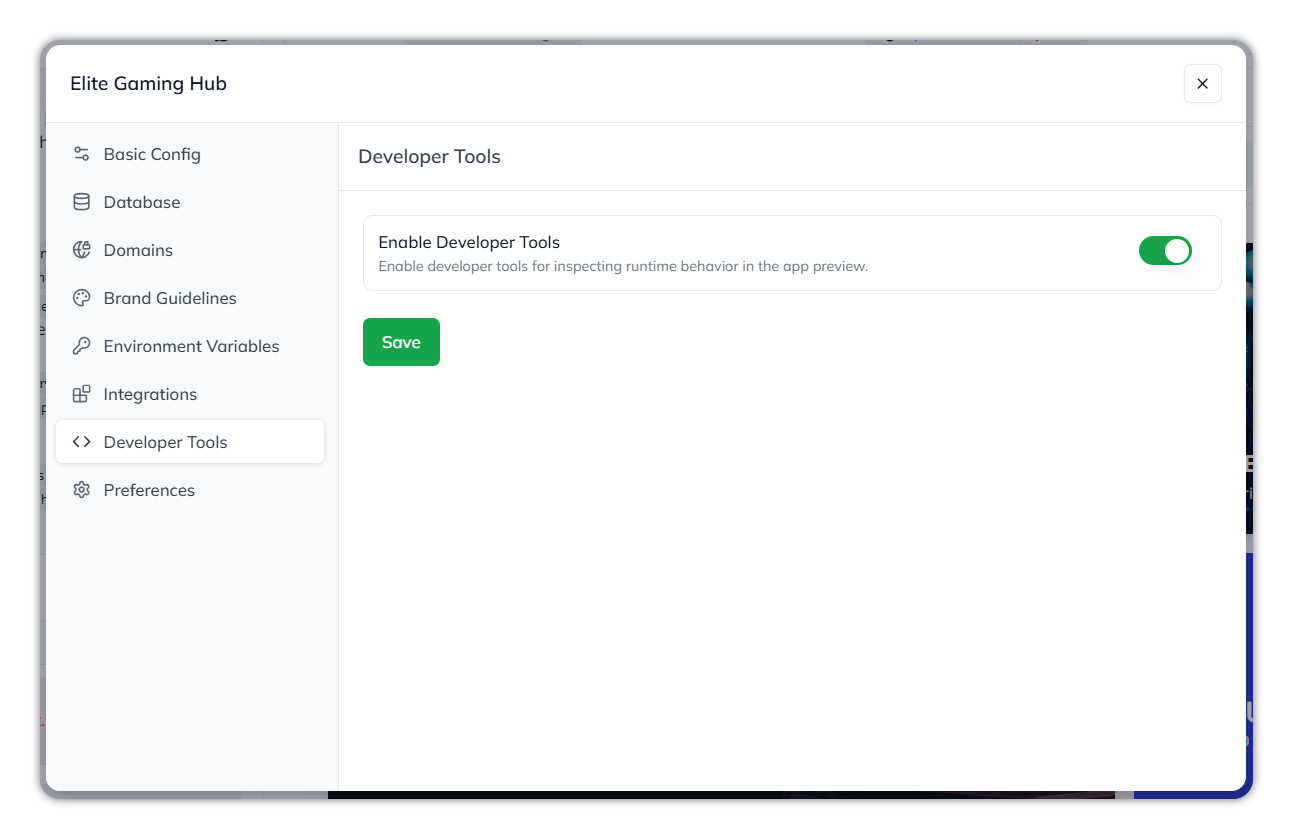The height and width of the screenshot is (839, 1293).
Task: Click the green Save button
Action: 401,342
